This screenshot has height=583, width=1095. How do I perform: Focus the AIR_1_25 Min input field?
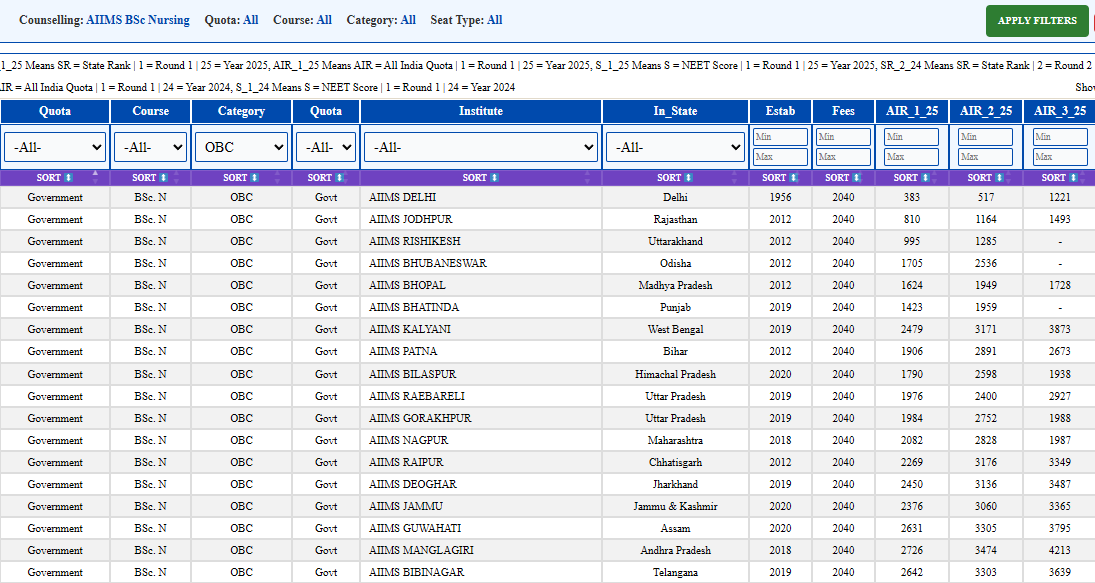[911, 137]
